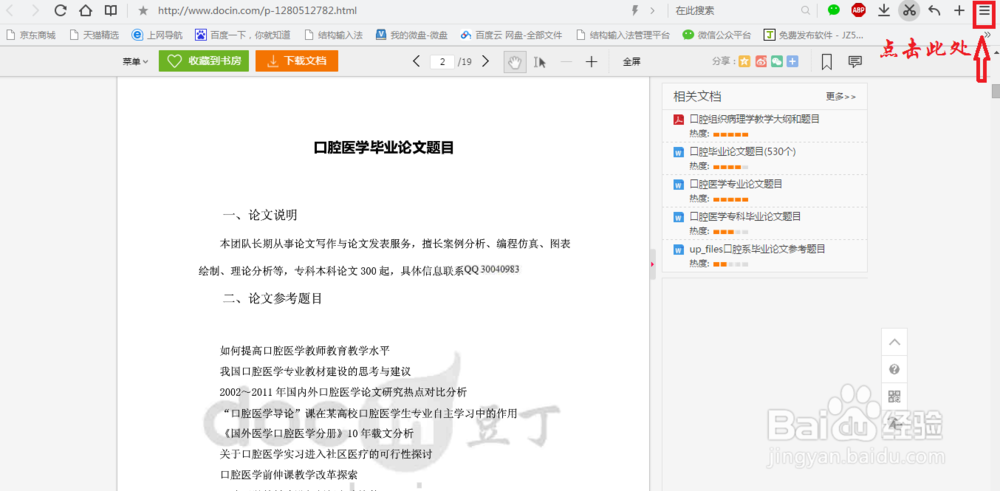Open the WeChat extension icon

(x=834, y=10)
